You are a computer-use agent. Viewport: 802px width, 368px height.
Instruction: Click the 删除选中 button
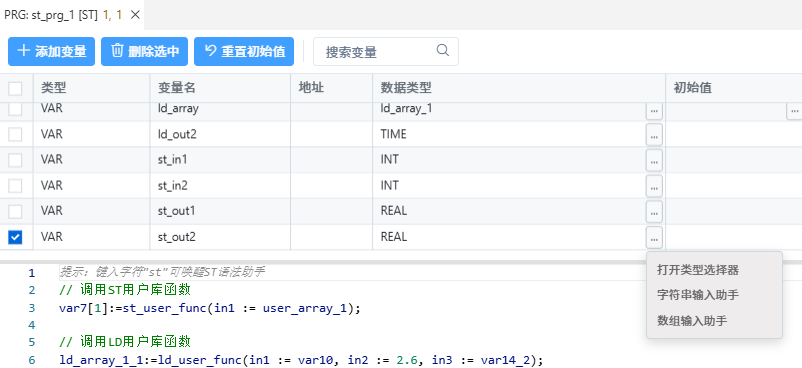coord(144,51)
